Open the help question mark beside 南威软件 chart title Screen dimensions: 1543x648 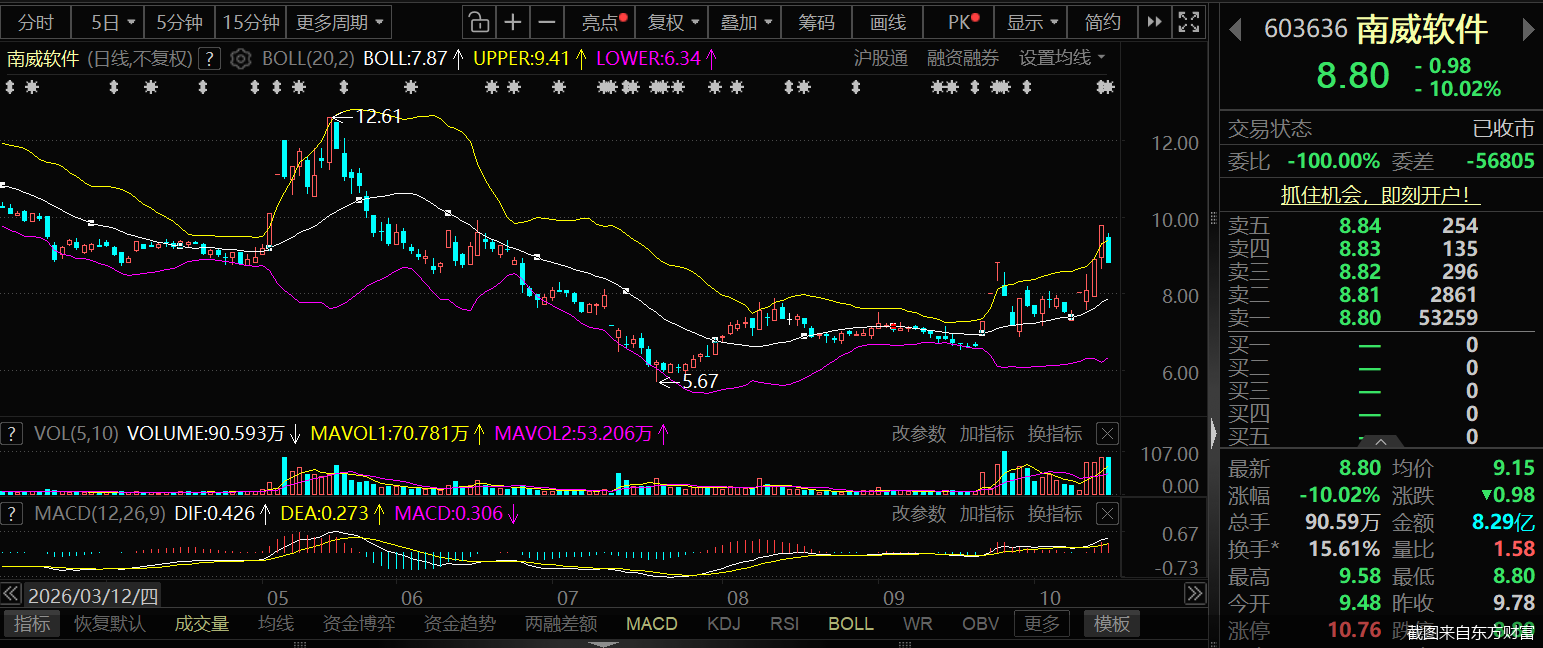tap(209, 59)
